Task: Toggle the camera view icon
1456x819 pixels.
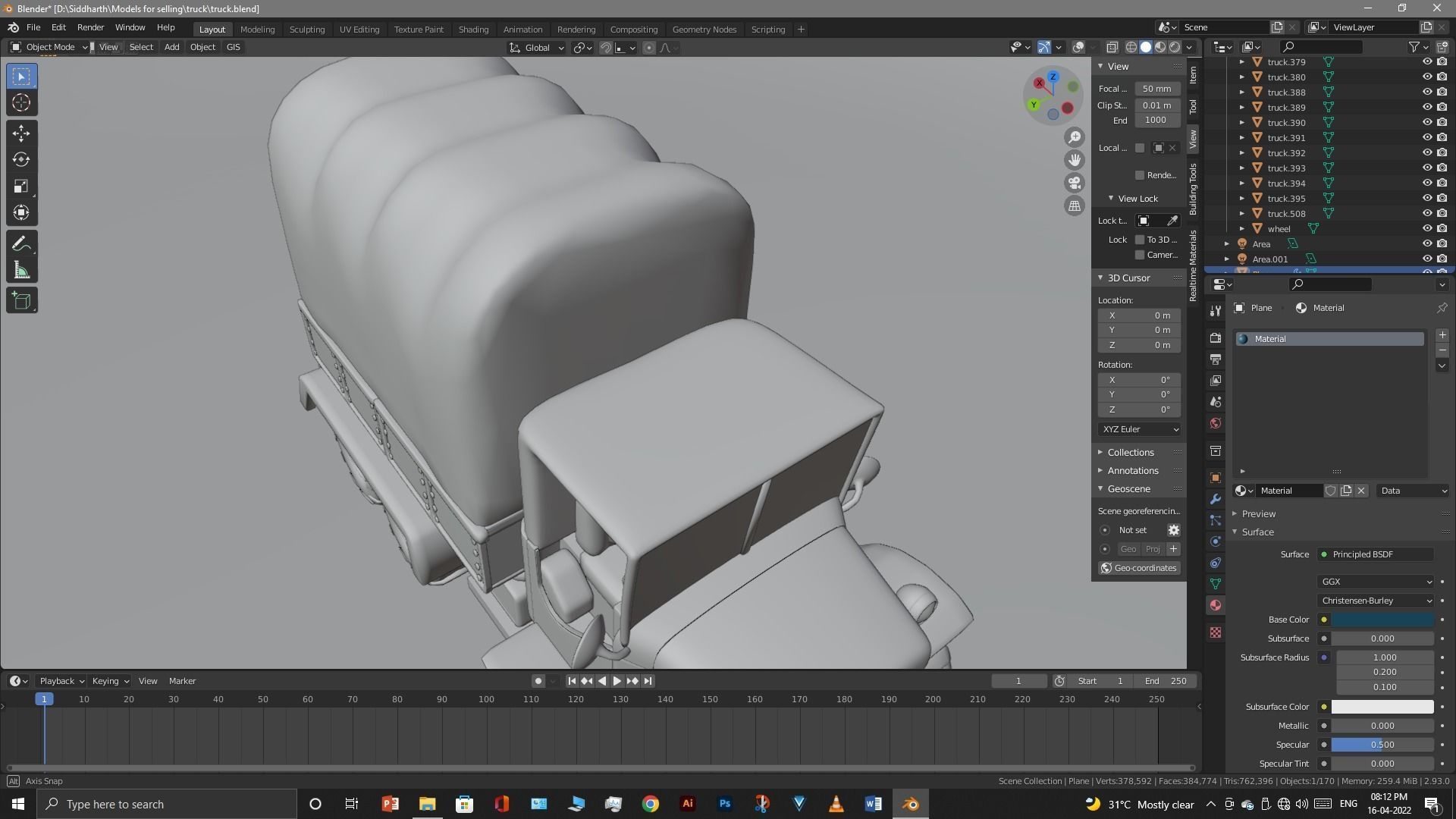Action: point(1075,183)
